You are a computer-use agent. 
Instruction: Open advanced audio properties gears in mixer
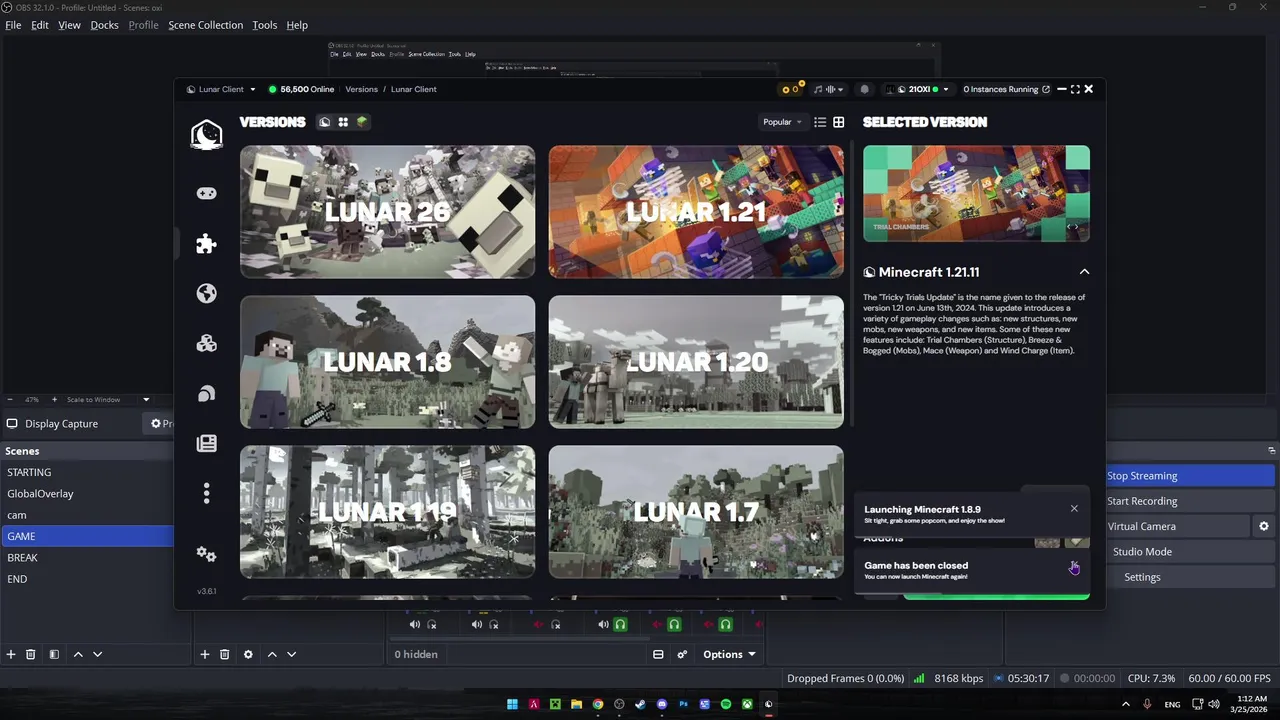682,654
